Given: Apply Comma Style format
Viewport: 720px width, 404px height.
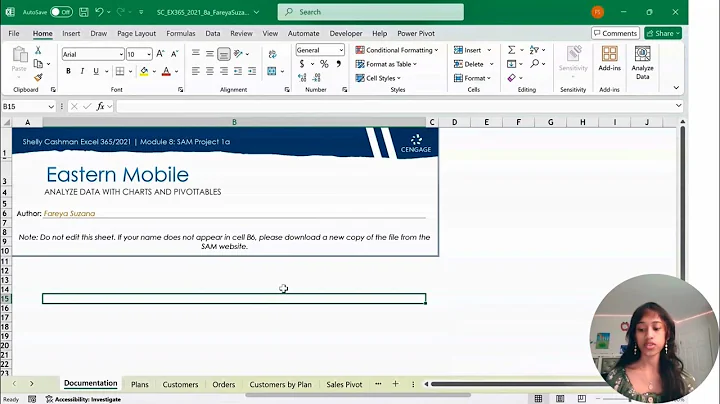Looking at the screenshot, I should point(338,64).
